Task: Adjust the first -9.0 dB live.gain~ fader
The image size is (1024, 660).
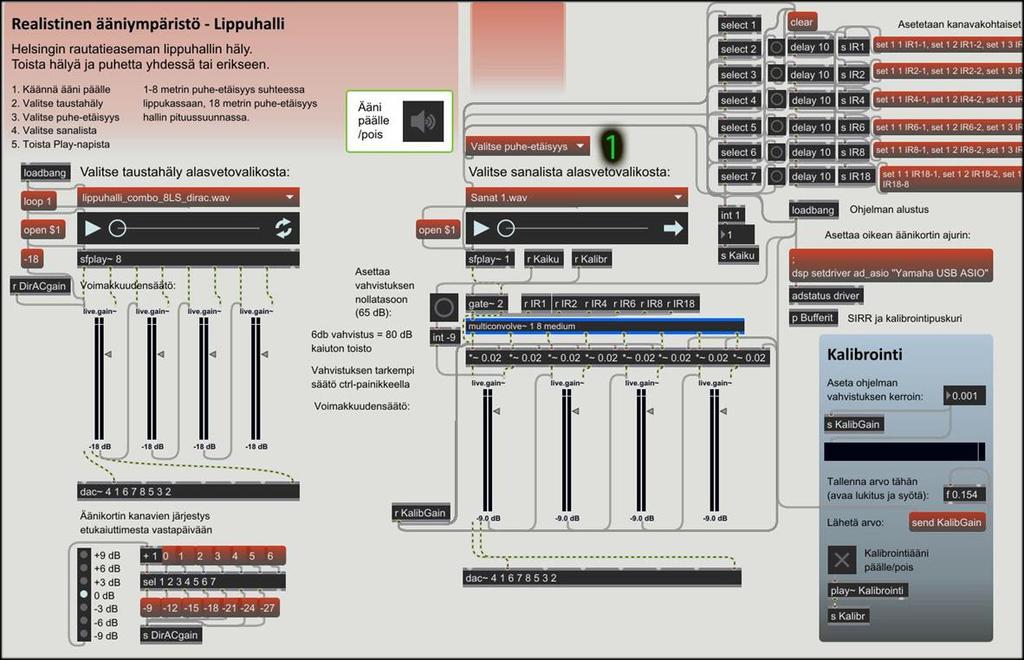Action: (488, 450)
